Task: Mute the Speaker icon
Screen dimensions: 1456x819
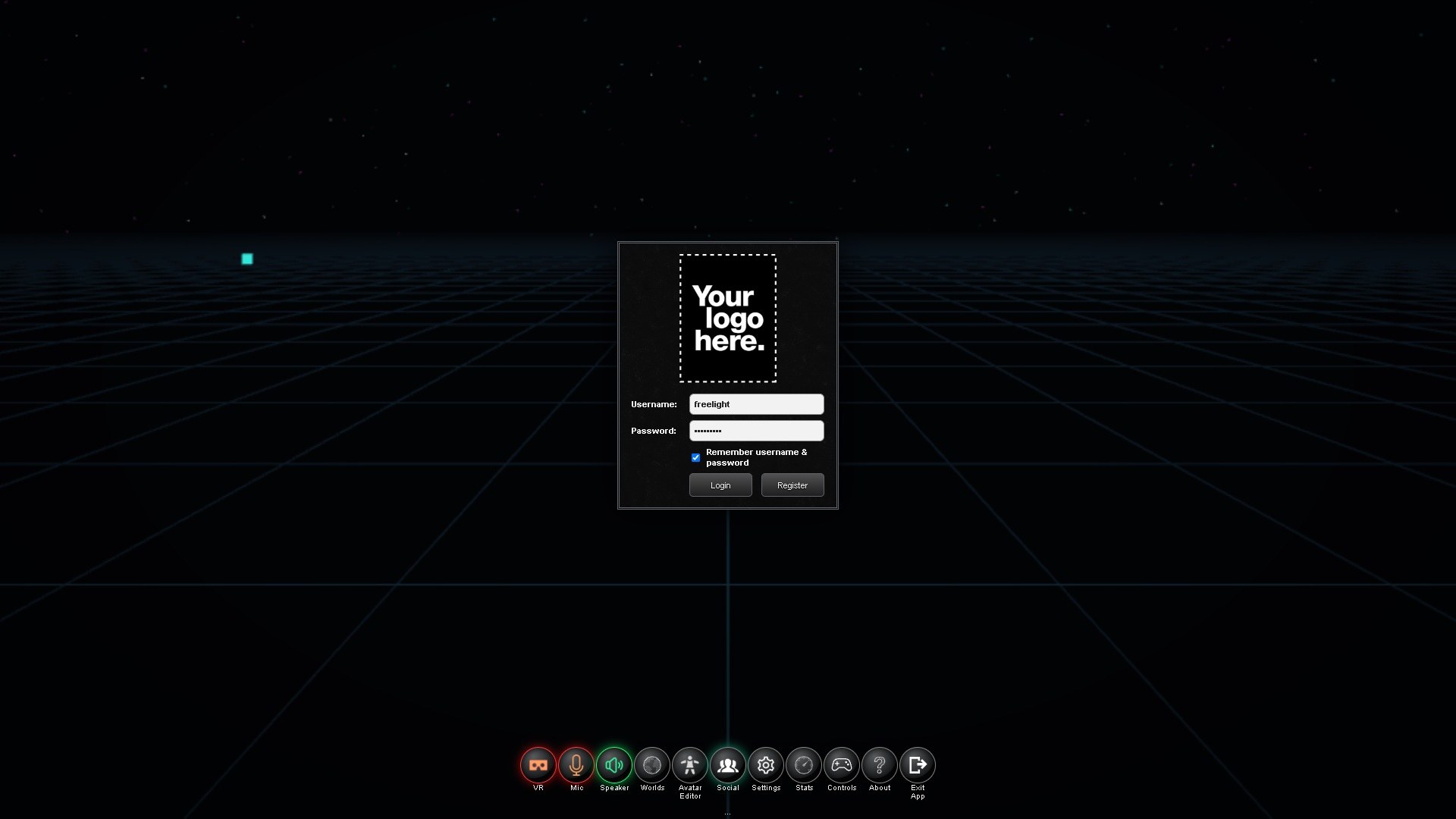Action: coord(614,765)
